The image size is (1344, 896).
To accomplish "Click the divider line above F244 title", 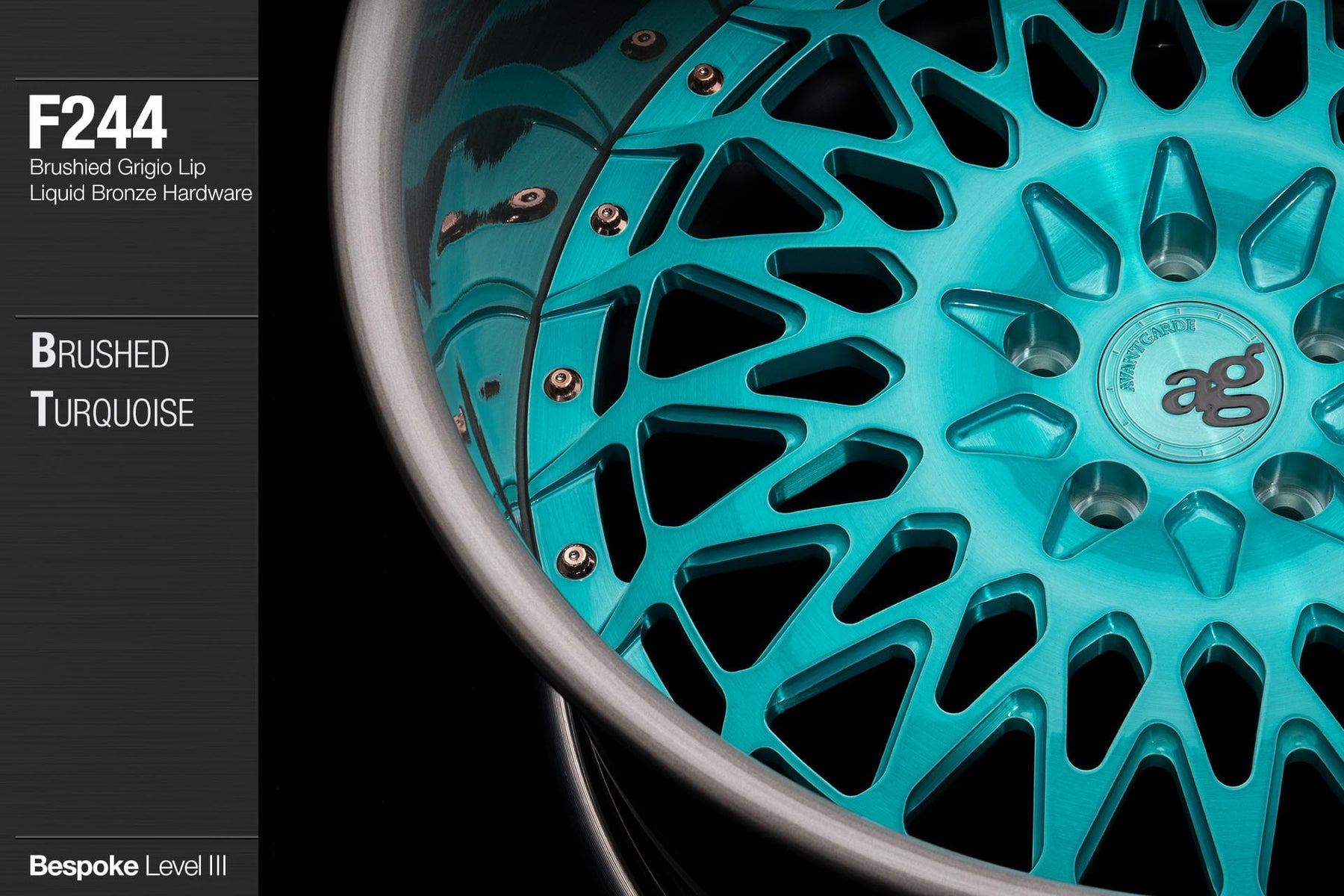I will pos(136,79).
